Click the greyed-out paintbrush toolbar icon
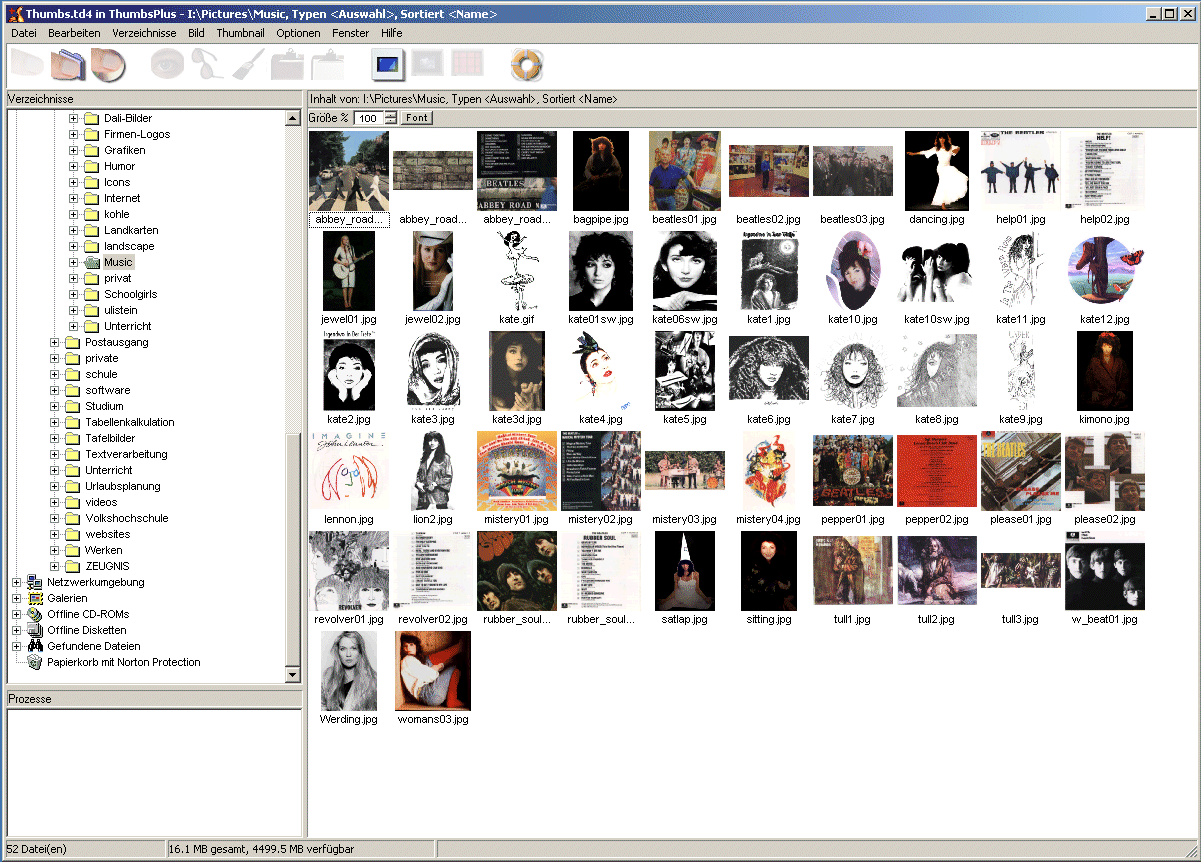Viewport: 1201px width, 862px height. pyautogui.click(x=248, y=65)
